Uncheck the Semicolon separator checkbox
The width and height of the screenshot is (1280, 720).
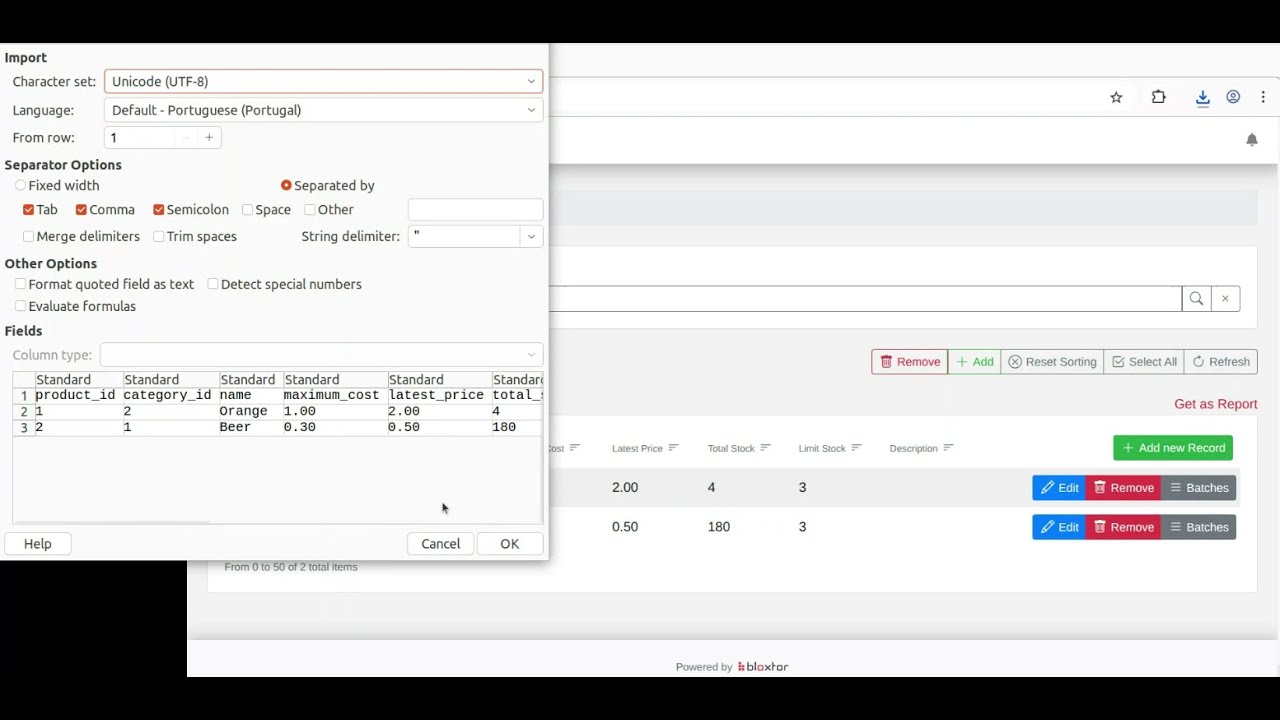[x=158, y=210]
